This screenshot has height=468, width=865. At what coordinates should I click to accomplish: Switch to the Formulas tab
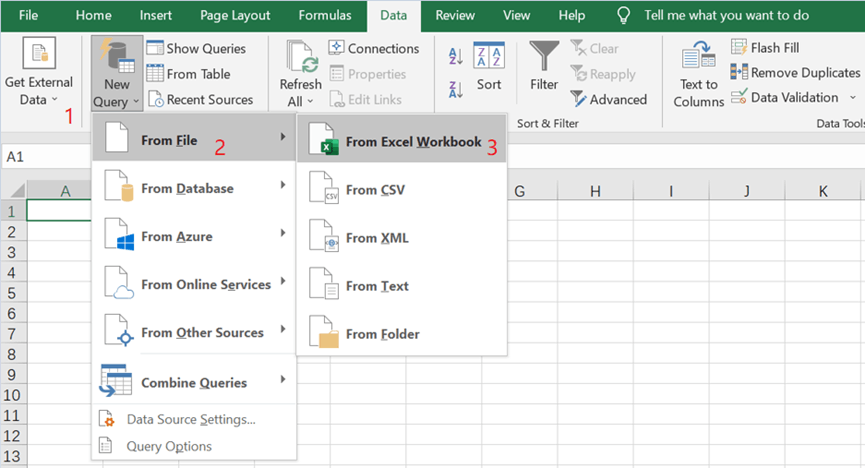coord(325,15)
